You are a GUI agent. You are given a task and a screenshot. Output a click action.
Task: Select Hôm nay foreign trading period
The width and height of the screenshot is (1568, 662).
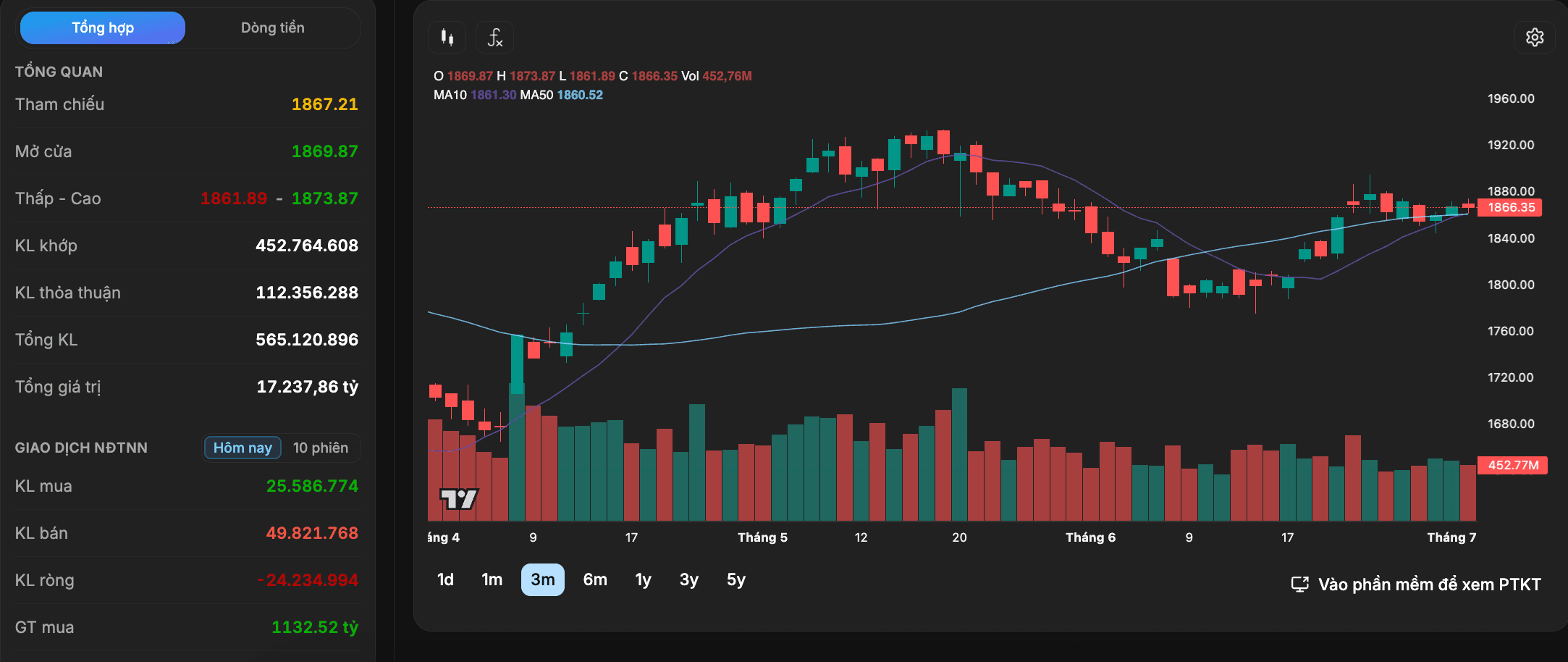[243, 448]
